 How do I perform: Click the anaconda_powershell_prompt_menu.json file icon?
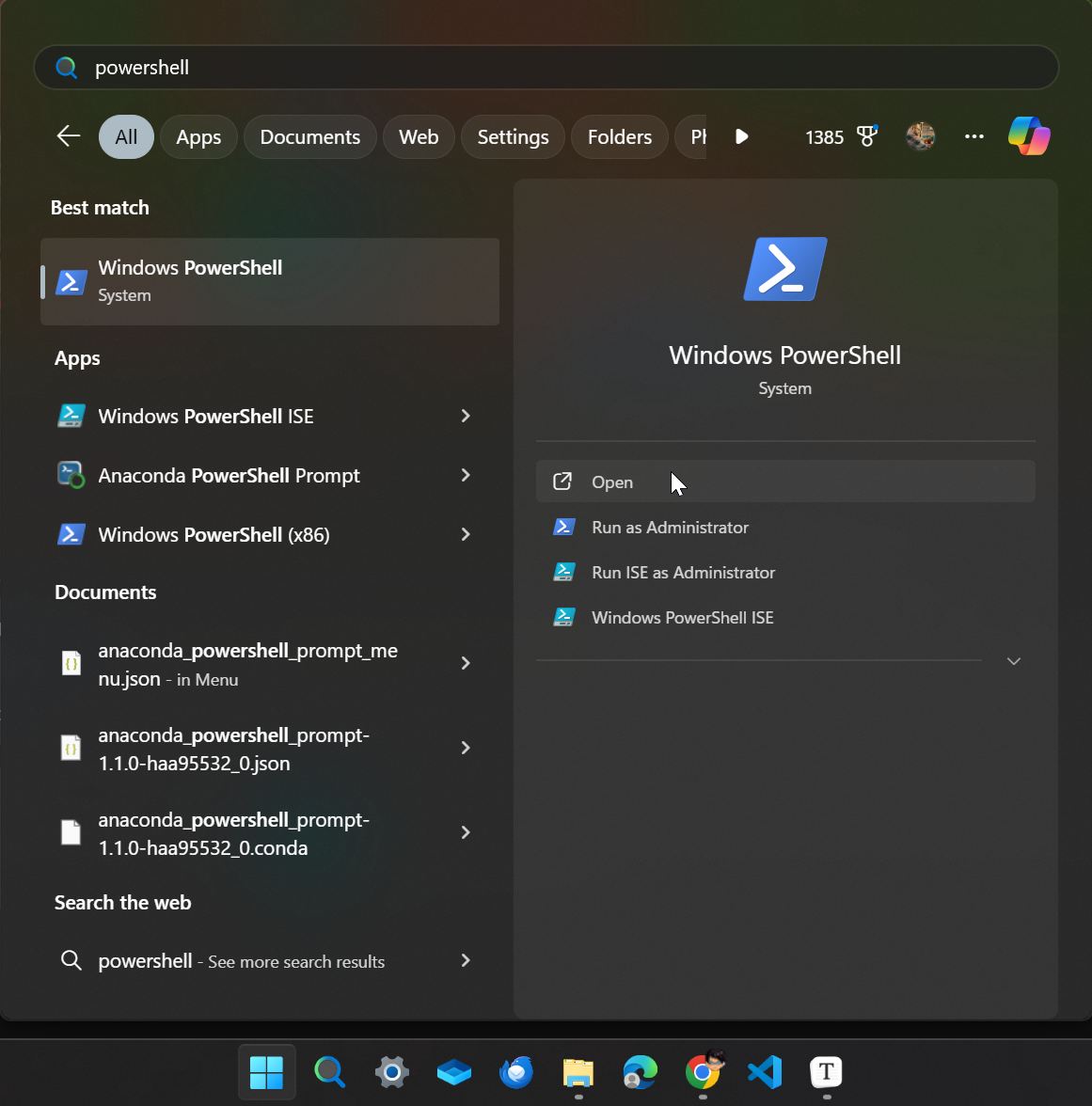71,664
